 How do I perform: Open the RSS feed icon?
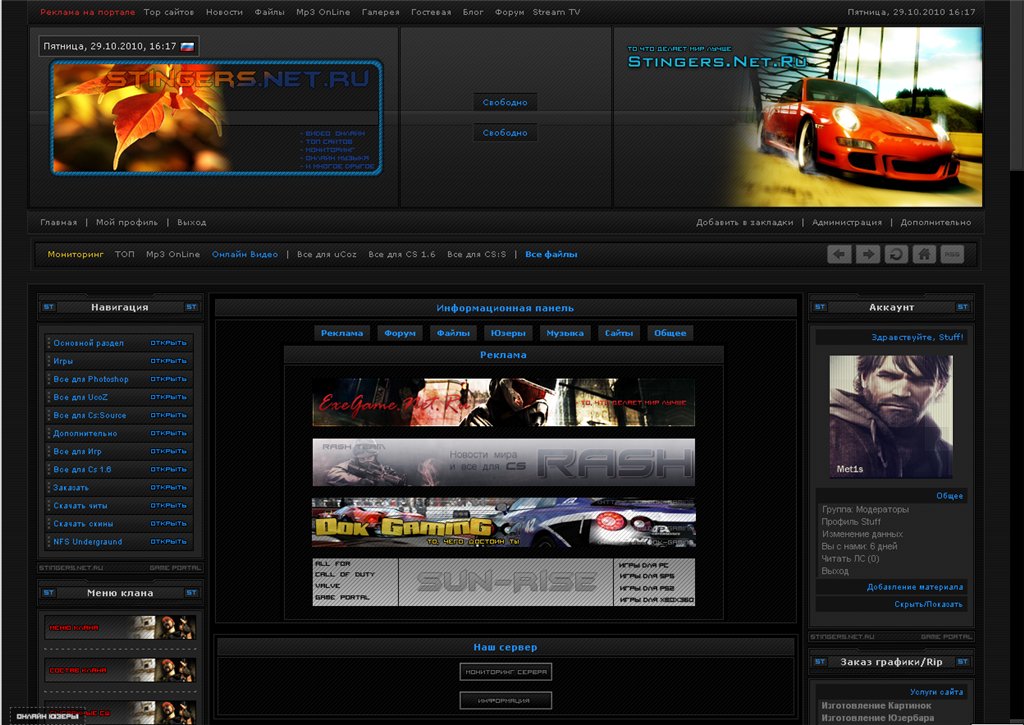pos(952,255)
